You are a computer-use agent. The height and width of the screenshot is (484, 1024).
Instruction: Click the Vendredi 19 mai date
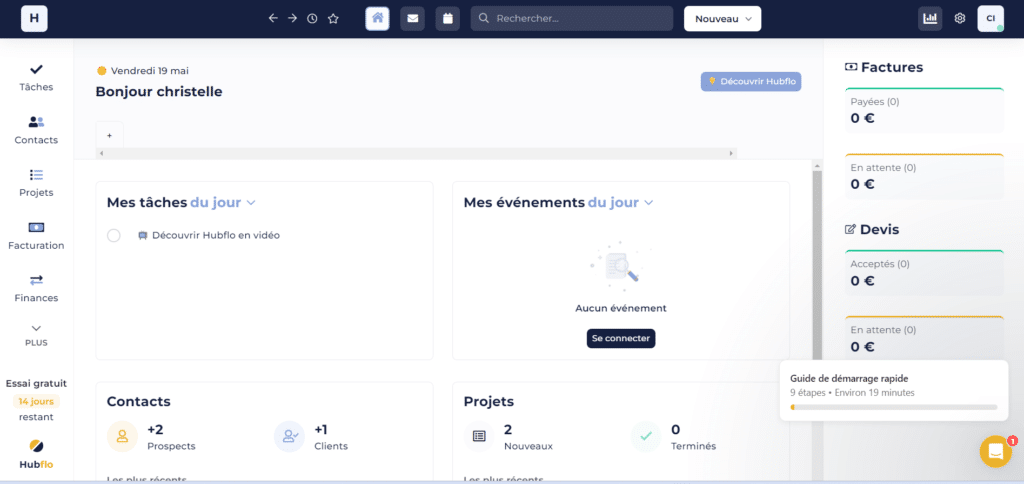point(150,71)
